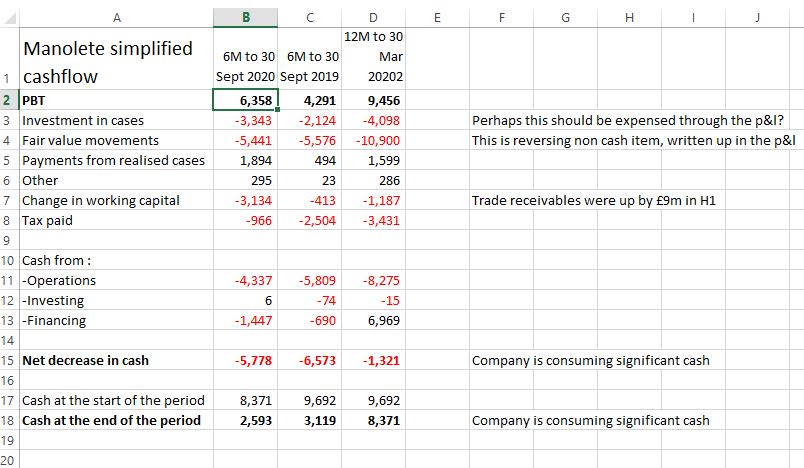This screenshot has height=468, width=804.
Task: Click the Net decrease in cash label
Action: point(85,360)
